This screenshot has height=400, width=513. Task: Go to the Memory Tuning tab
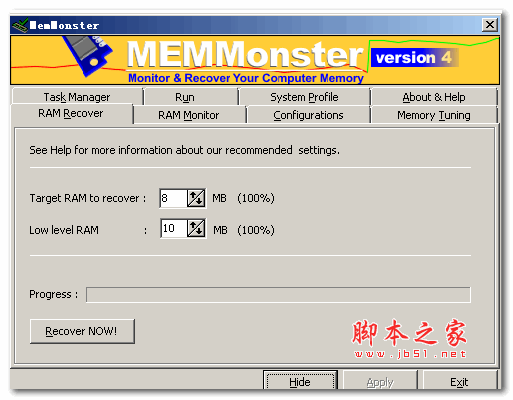point(434,115)
